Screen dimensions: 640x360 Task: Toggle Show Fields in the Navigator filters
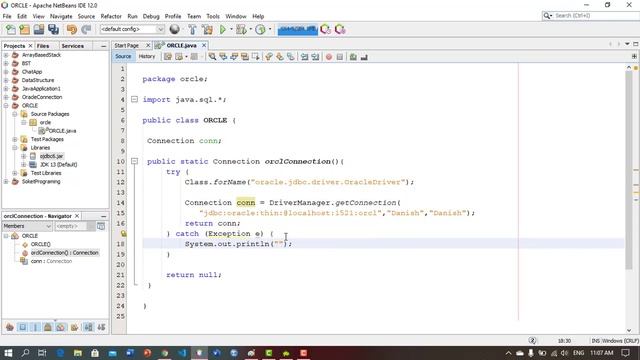click(x=22, y=327)
